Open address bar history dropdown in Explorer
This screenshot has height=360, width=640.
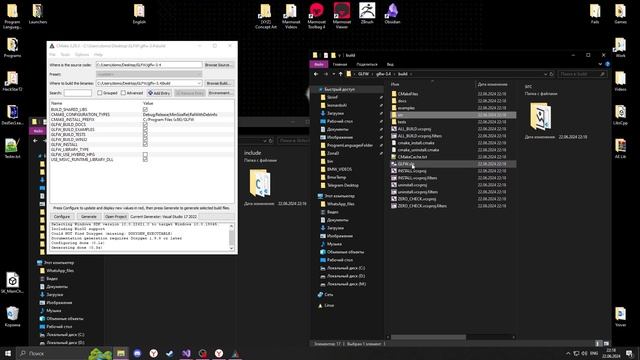pyautogui.click(x=545, y=74)
